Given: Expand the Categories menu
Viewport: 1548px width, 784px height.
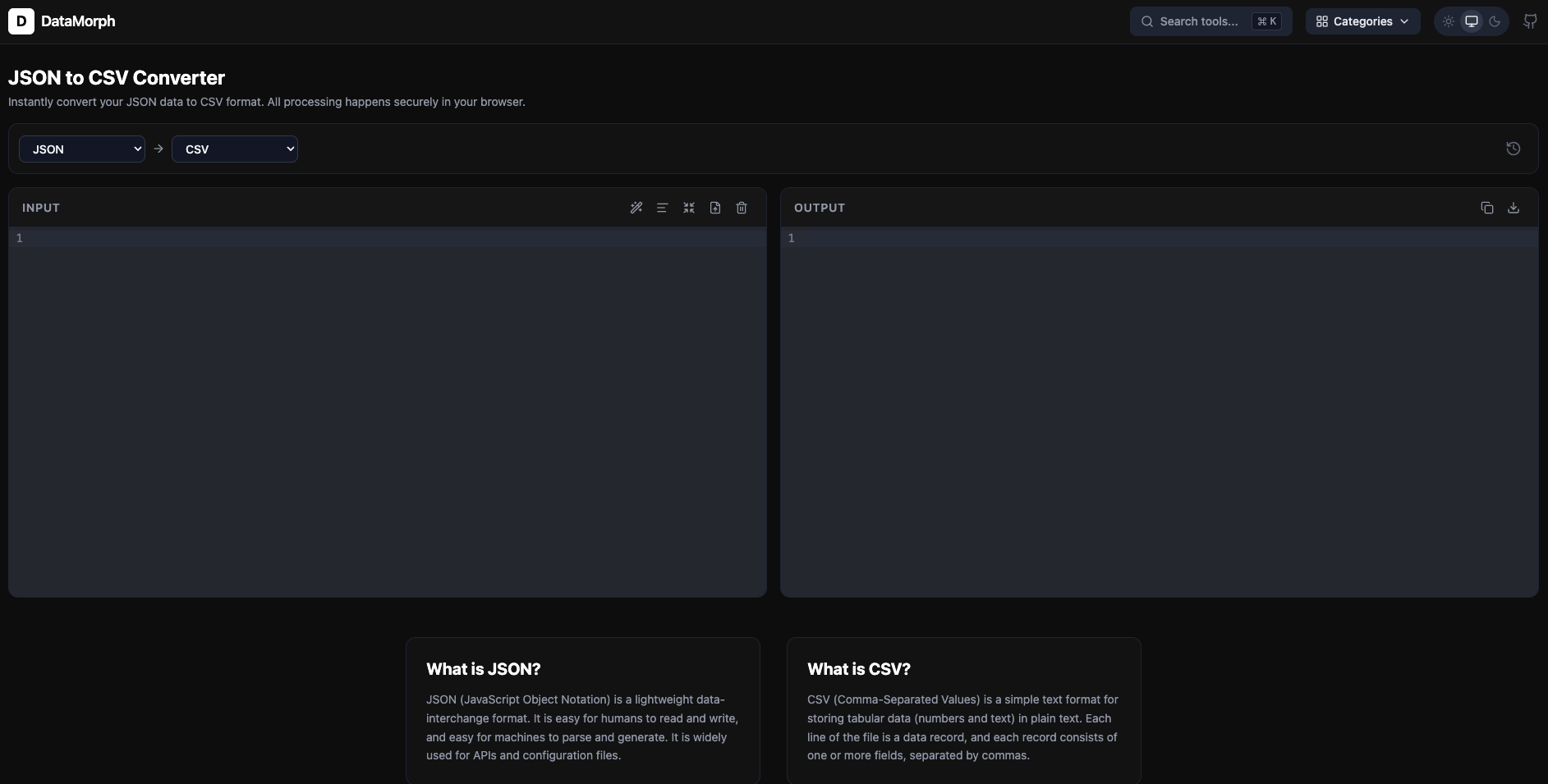Looking at the screenshot, I should pyautogui.click(x=1363, y=21).
